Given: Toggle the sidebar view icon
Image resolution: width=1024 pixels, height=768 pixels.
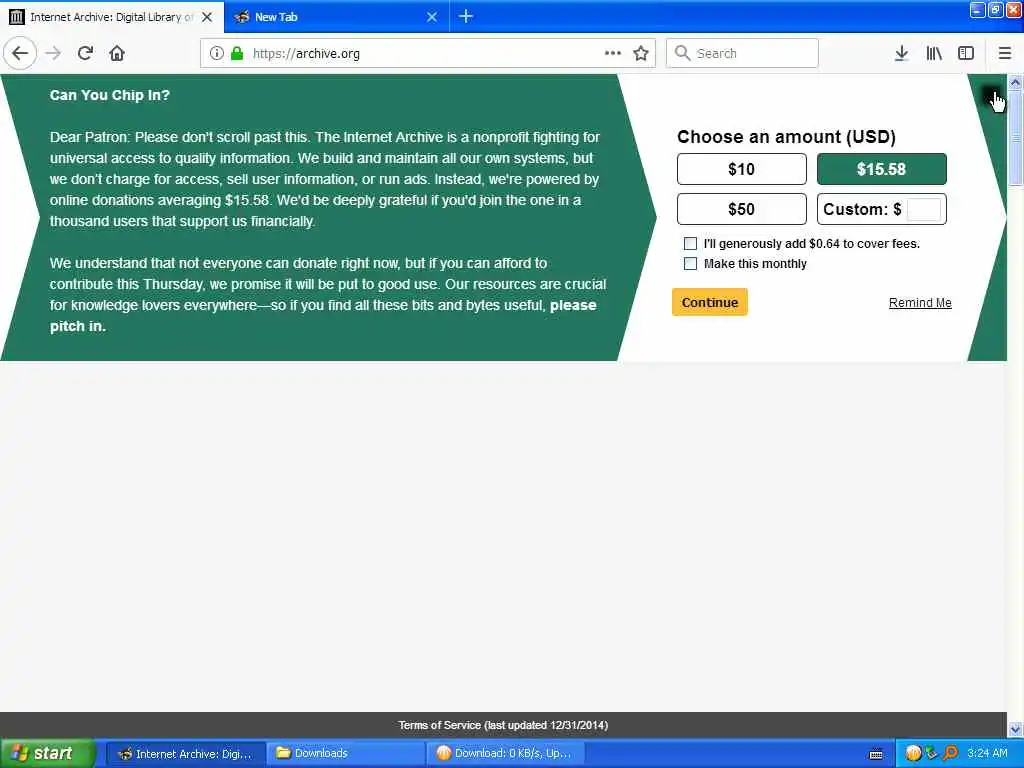Looking at the screenshot, I should [966, 54].
